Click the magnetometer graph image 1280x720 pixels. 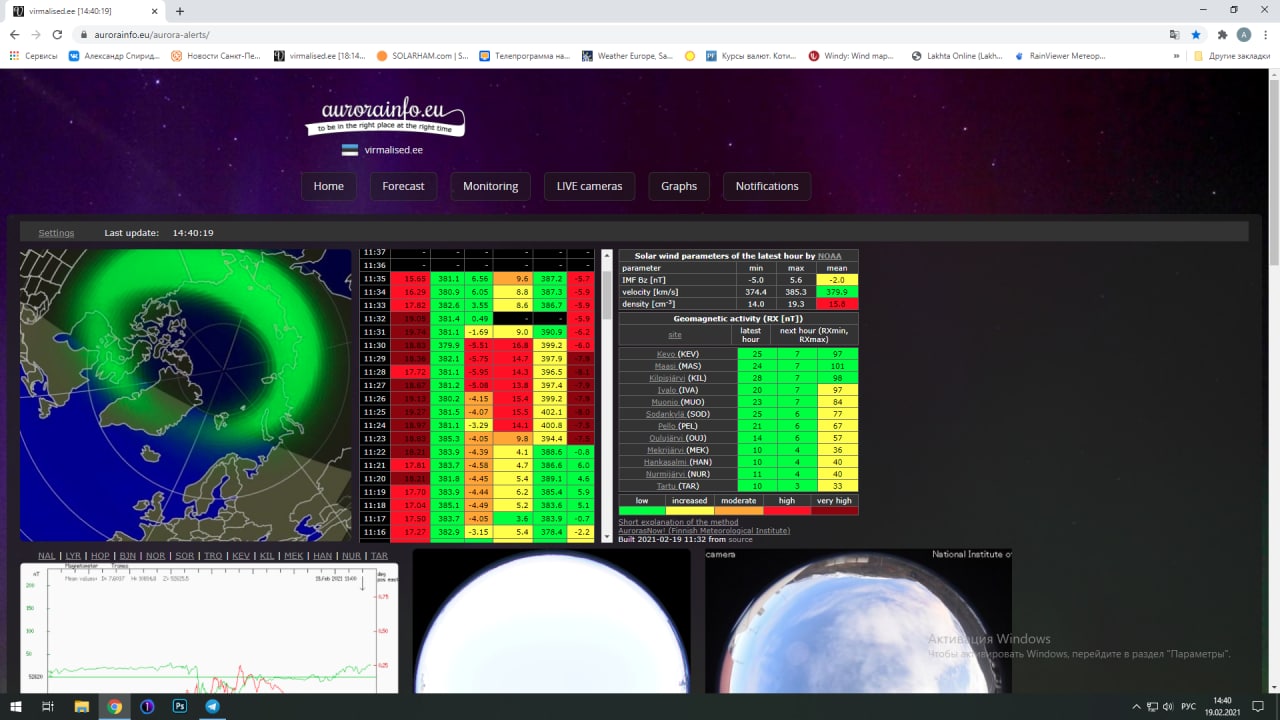coord(209,628)
